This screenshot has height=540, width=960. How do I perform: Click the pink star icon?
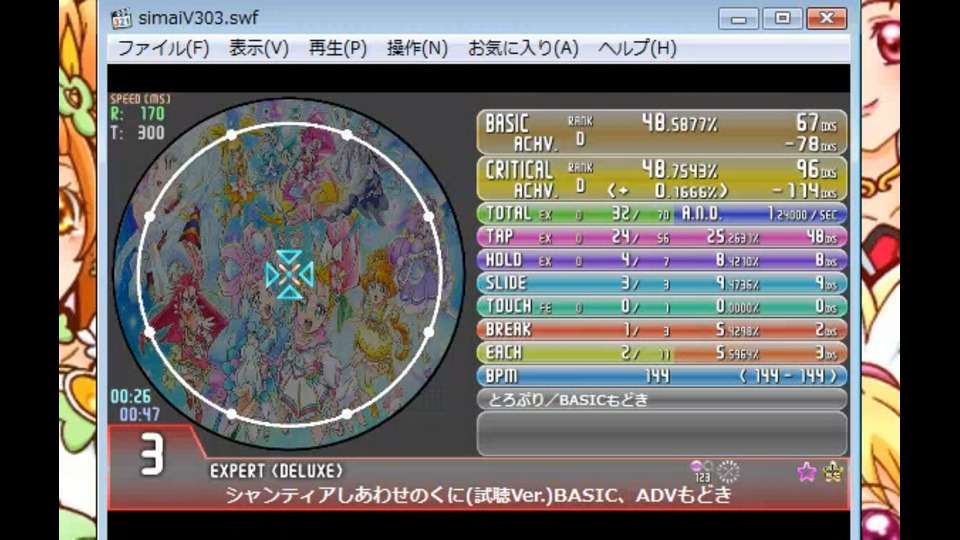pyautogui.click(x=806, y=471)
